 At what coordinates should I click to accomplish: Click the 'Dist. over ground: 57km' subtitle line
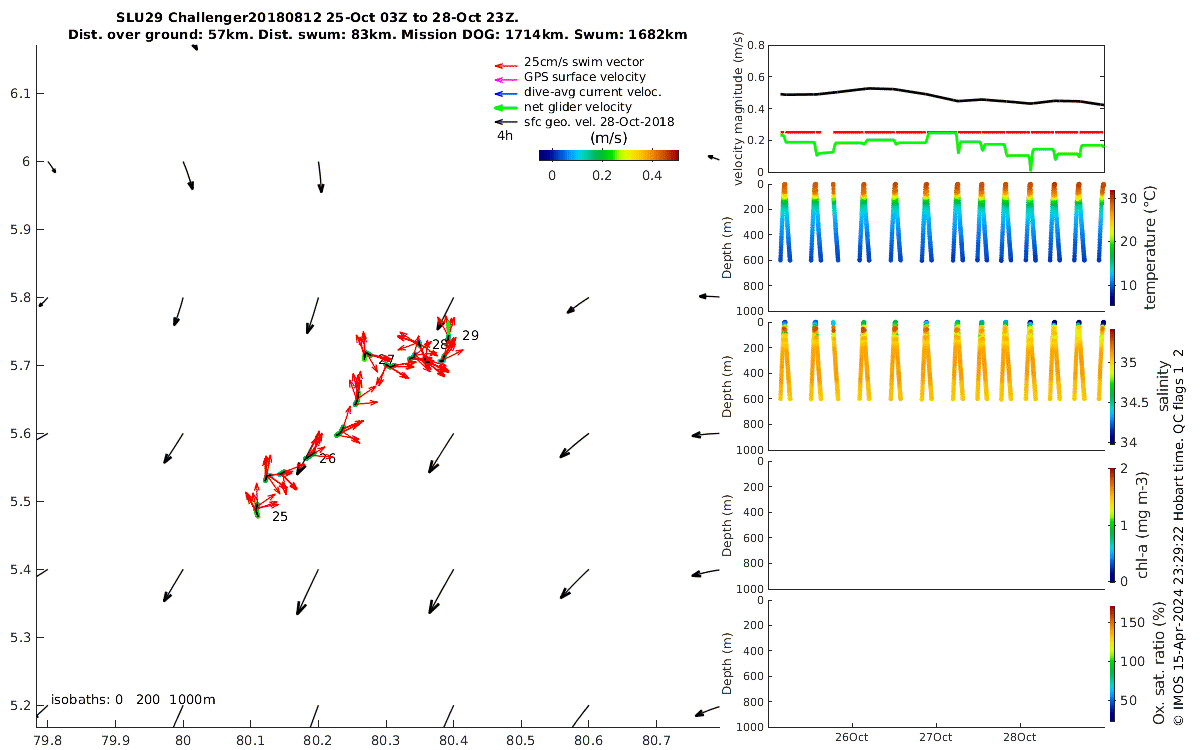coord(377,34)
